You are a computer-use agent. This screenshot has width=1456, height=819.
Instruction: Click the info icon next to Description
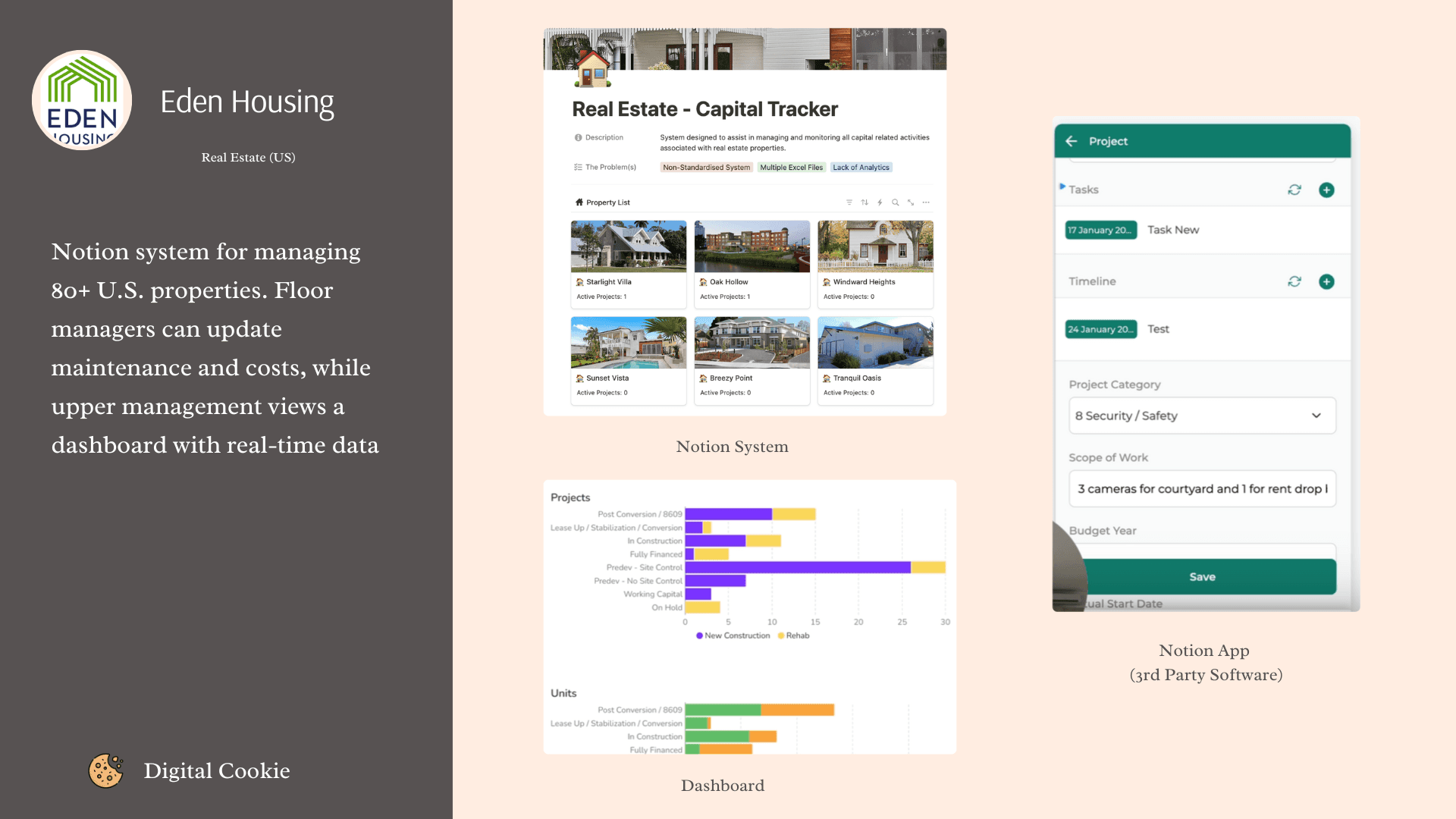[x=579, y=137]
